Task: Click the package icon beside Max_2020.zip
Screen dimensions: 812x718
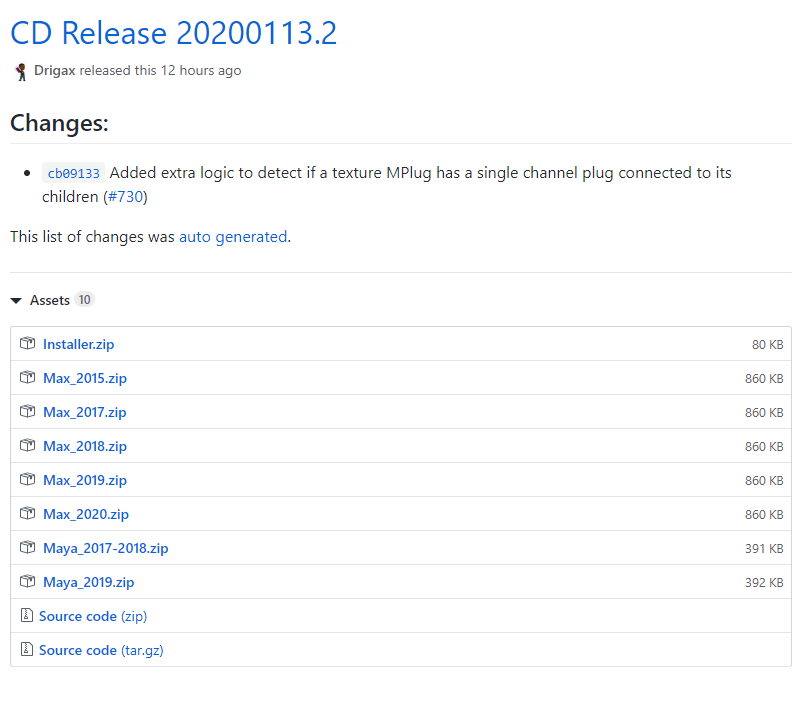Action: pyautogui.click(x=27, y=513)
